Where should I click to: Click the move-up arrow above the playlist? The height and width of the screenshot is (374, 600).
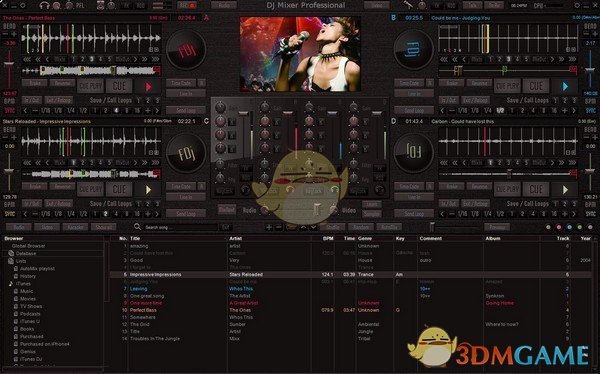(x=303, y=227)
